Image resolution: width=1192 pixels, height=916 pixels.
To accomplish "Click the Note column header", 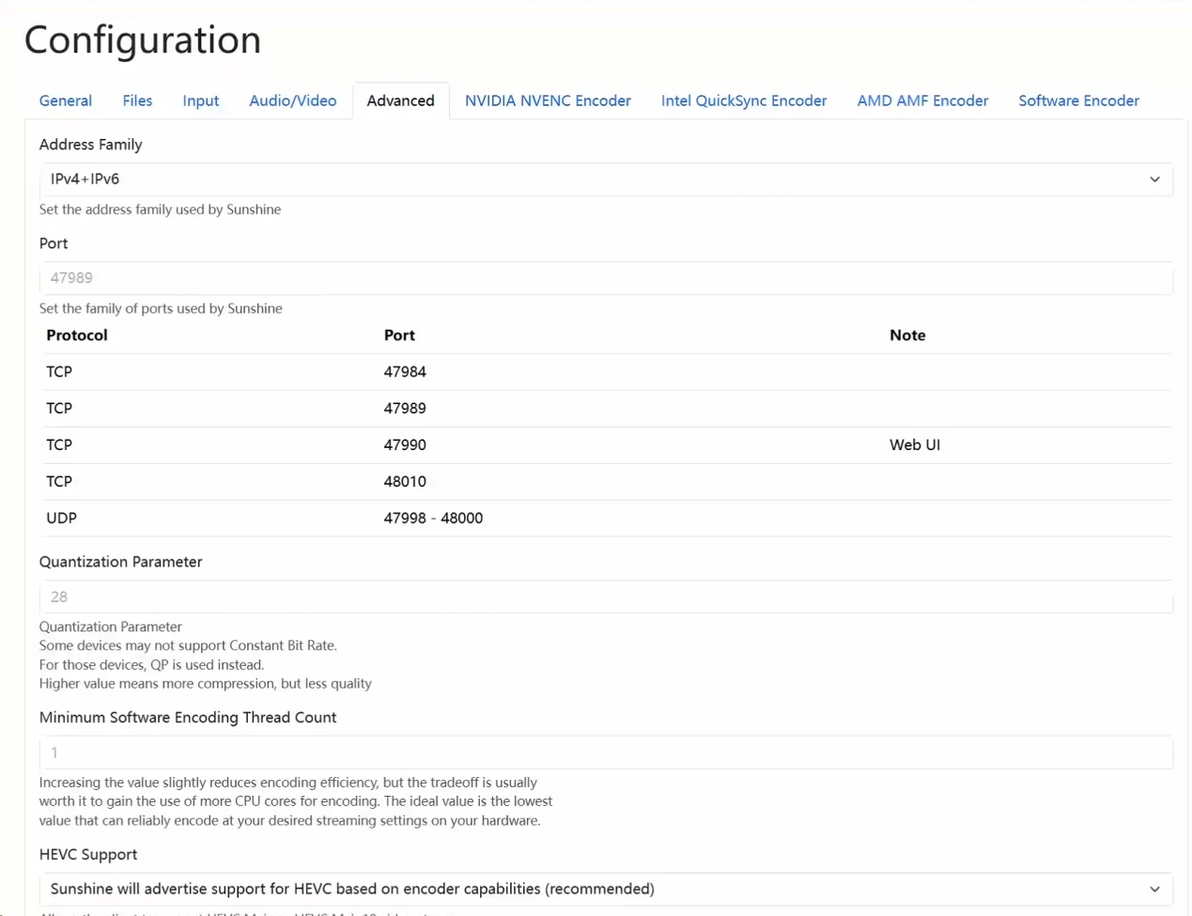I will point(907,335).
